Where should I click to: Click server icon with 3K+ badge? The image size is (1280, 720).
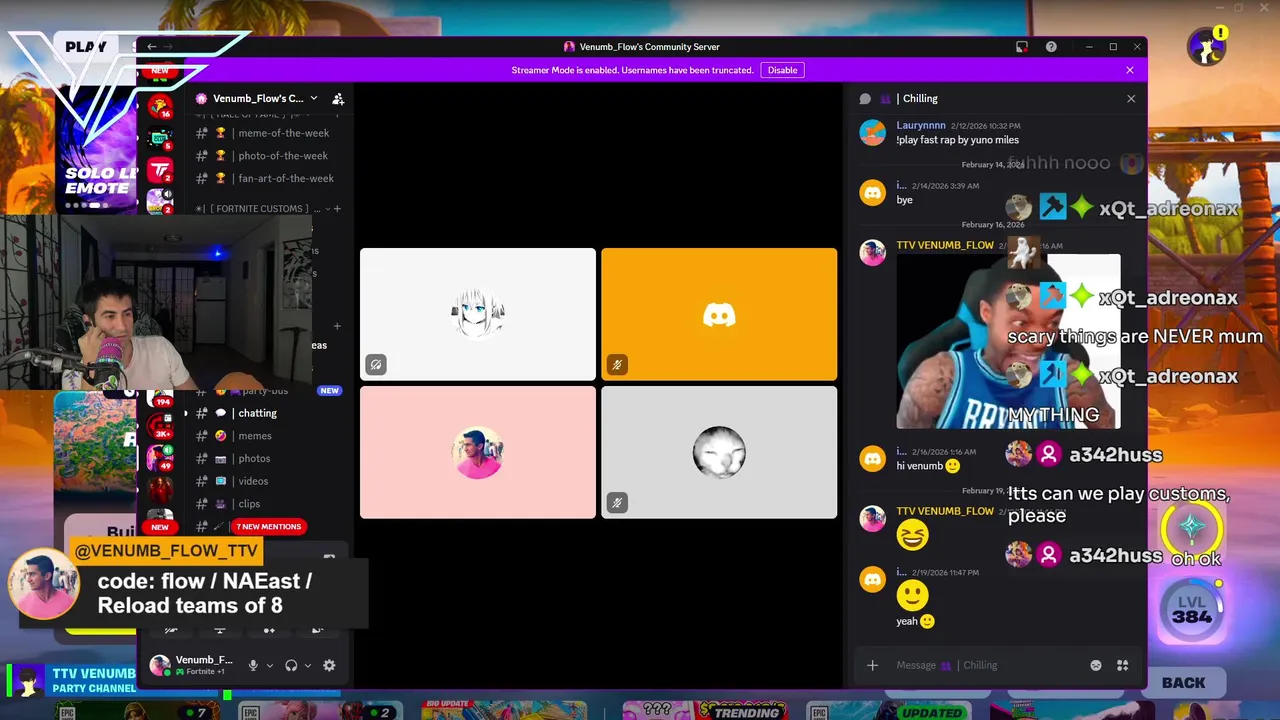[x=159, y=426]
